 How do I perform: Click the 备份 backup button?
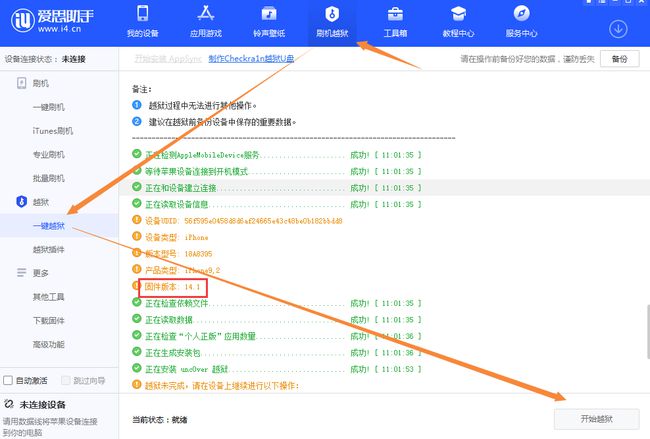tap(620, 59)
